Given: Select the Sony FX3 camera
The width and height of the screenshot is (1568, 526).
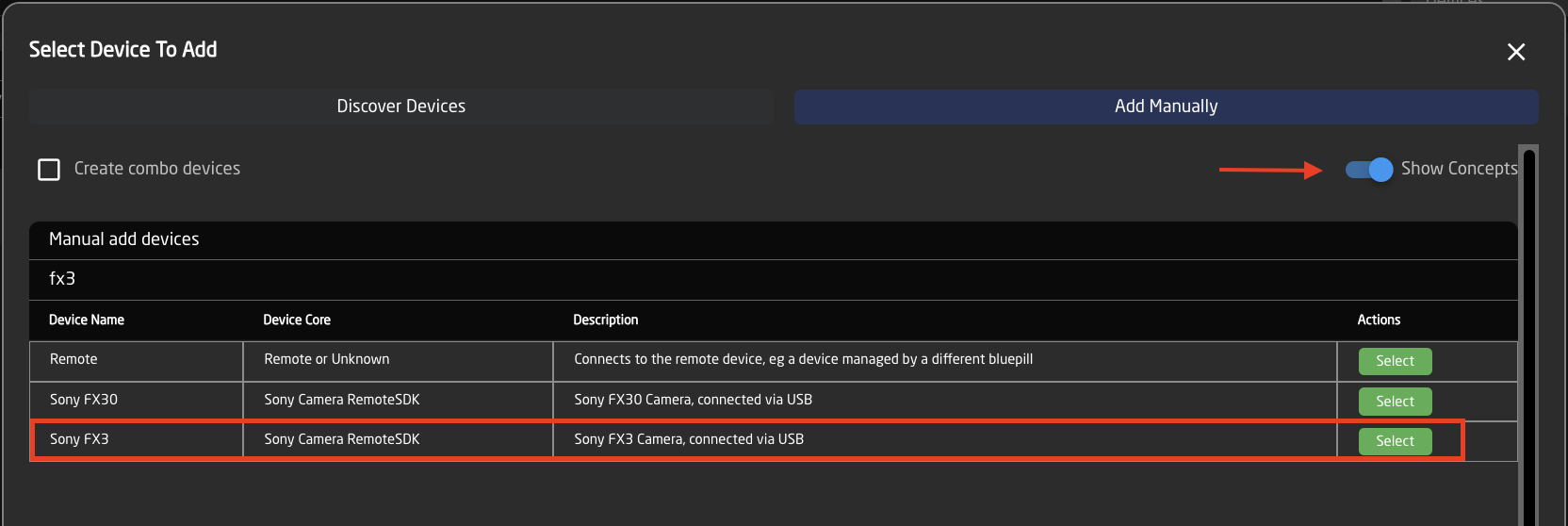Looking at the screenshot, I should (x=1395, y=441).
